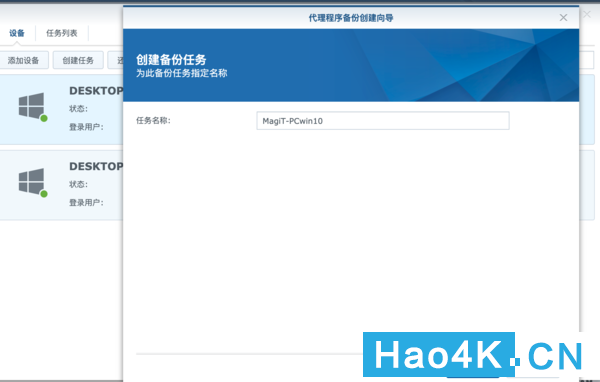Close the backup creation wizard dialog
Viewport: 600px width, 382px height.
click(563, 18)
